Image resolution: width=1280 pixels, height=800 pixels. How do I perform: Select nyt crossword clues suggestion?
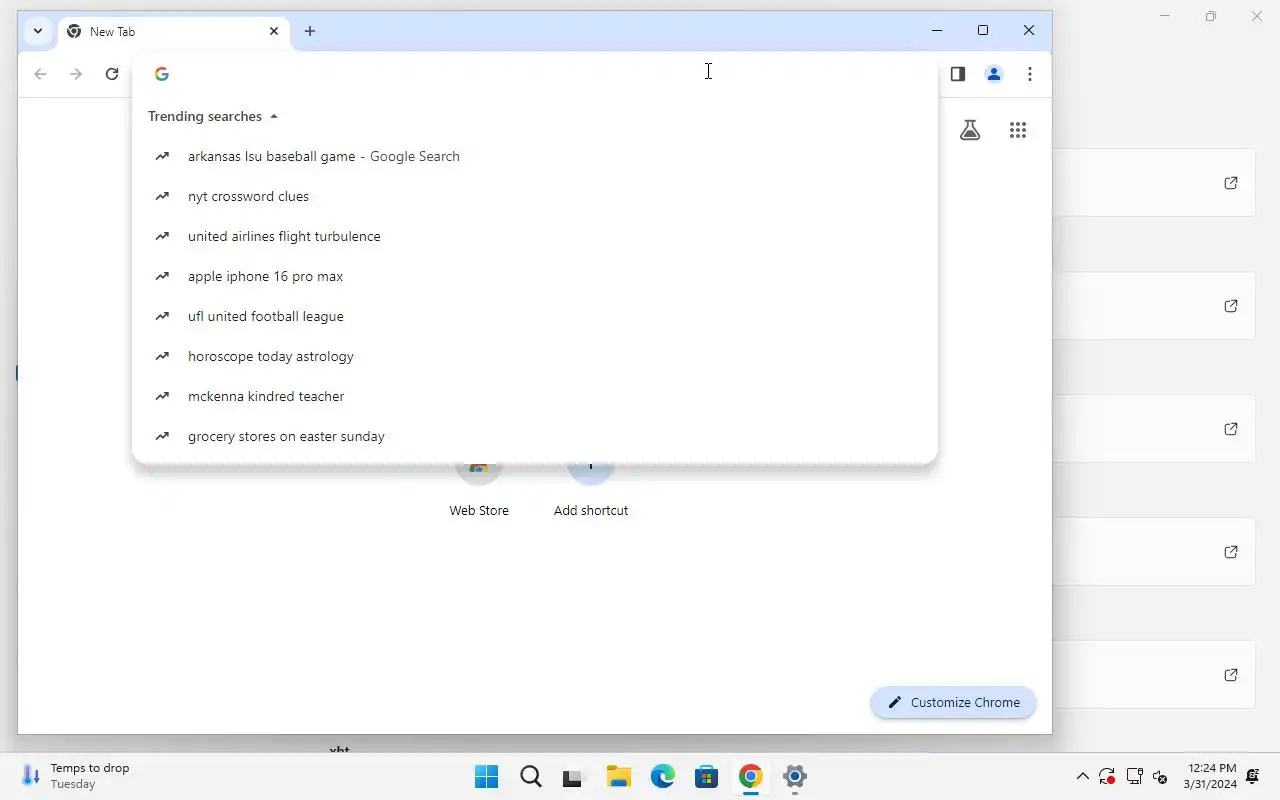coord(535,196)
